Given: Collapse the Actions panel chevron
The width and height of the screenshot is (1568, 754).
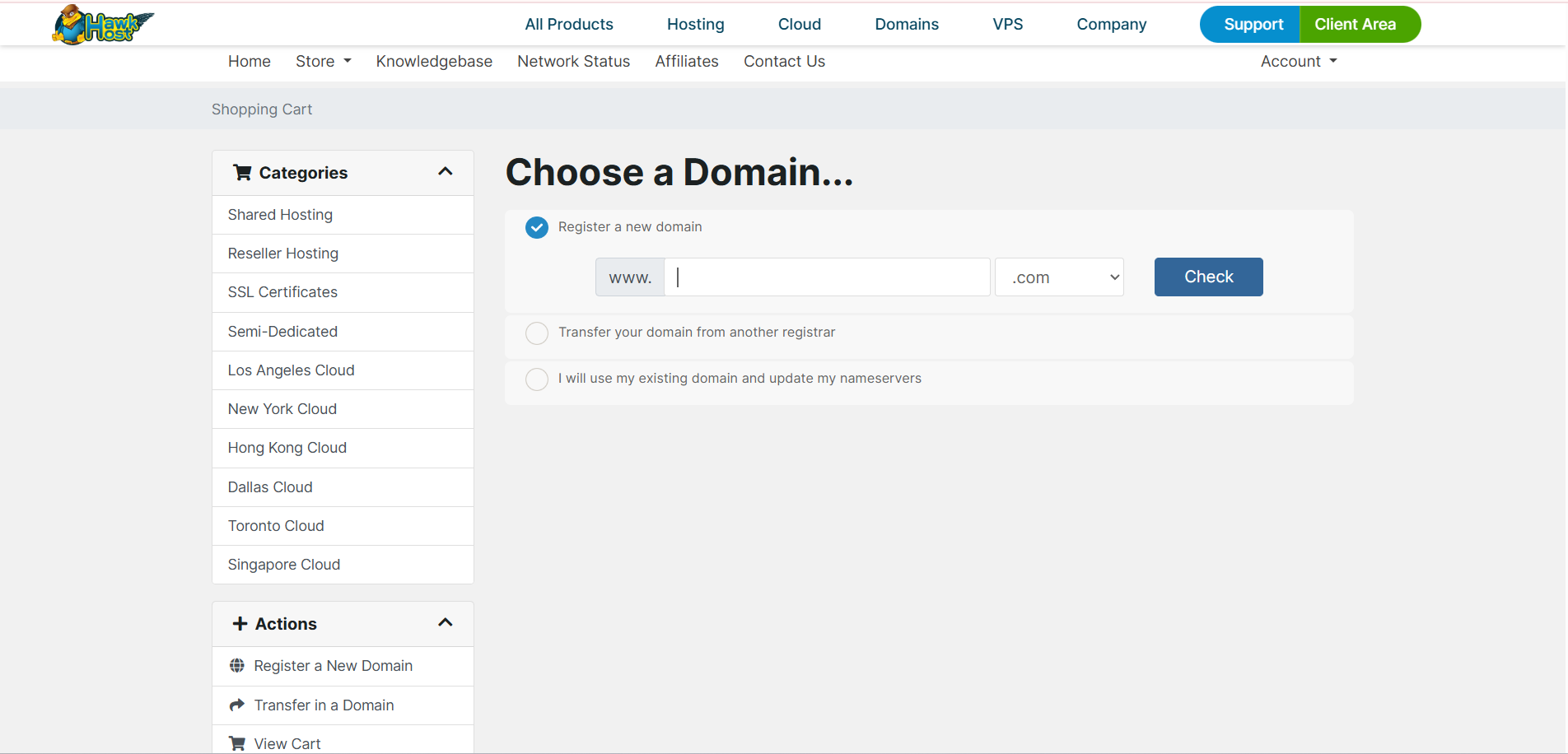Looking at the screenshot, I should (x=446, y=623).
